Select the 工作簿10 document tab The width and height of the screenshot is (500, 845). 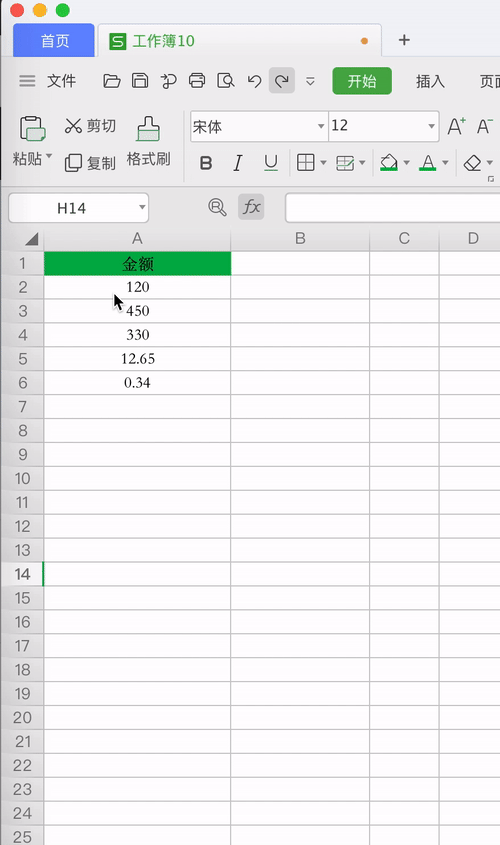pos(240,41)
